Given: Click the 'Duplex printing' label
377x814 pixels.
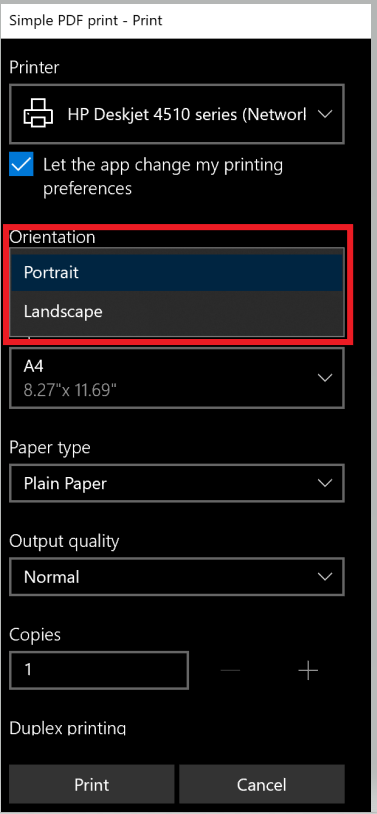Looking at the screenshot, I should 68,727.
